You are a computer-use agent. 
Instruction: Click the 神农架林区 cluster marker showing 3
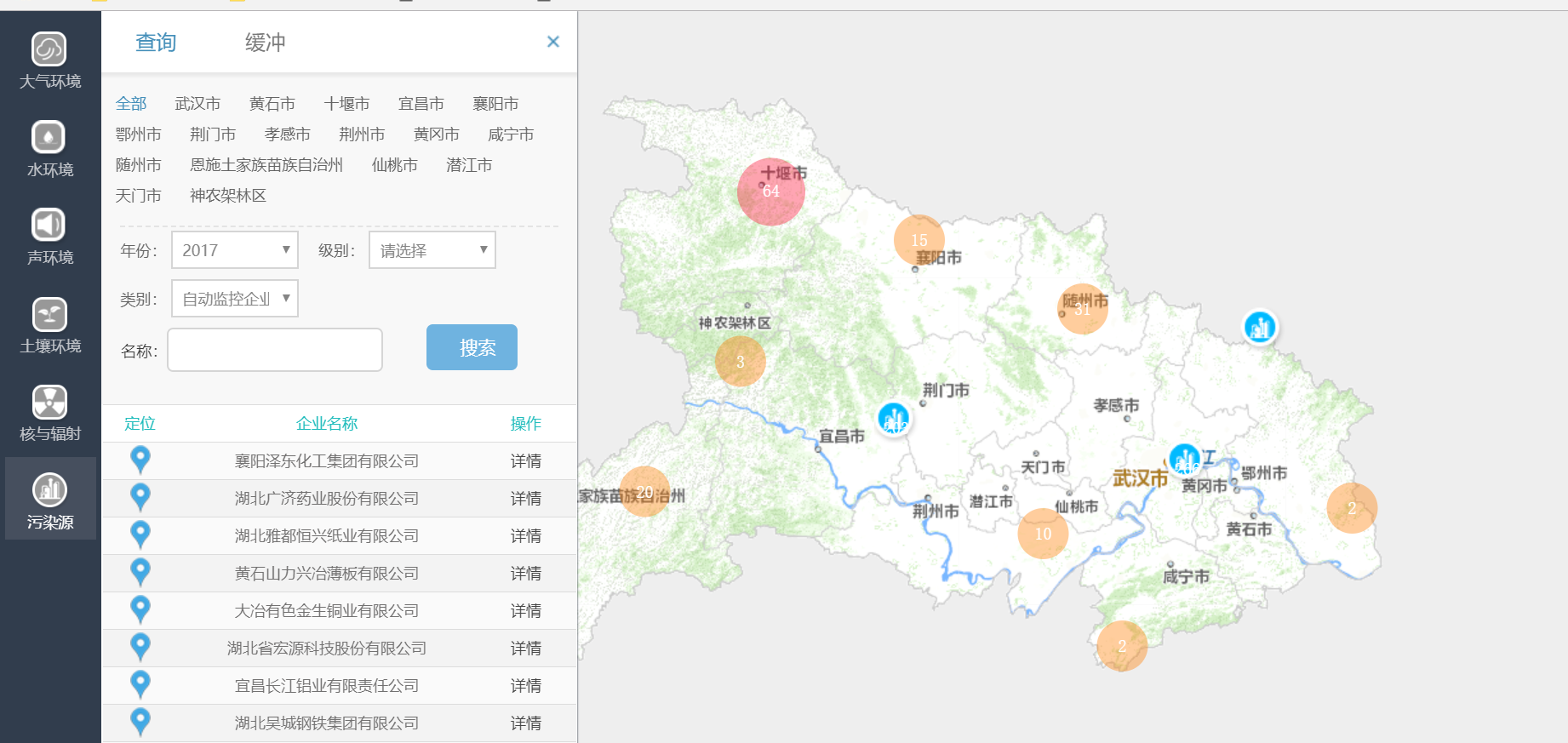741,362
